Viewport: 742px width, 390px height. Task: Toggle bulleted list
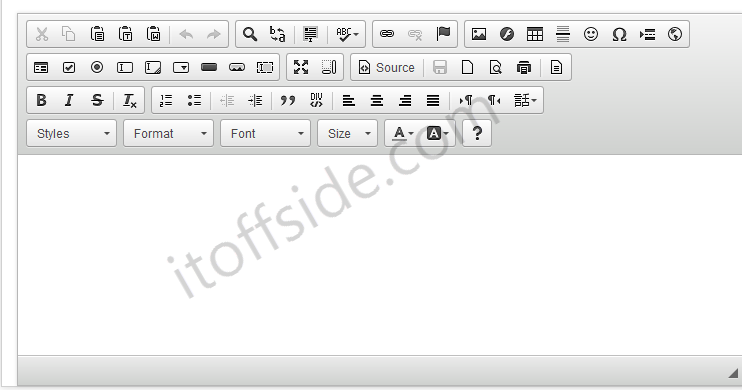(194, 100)
